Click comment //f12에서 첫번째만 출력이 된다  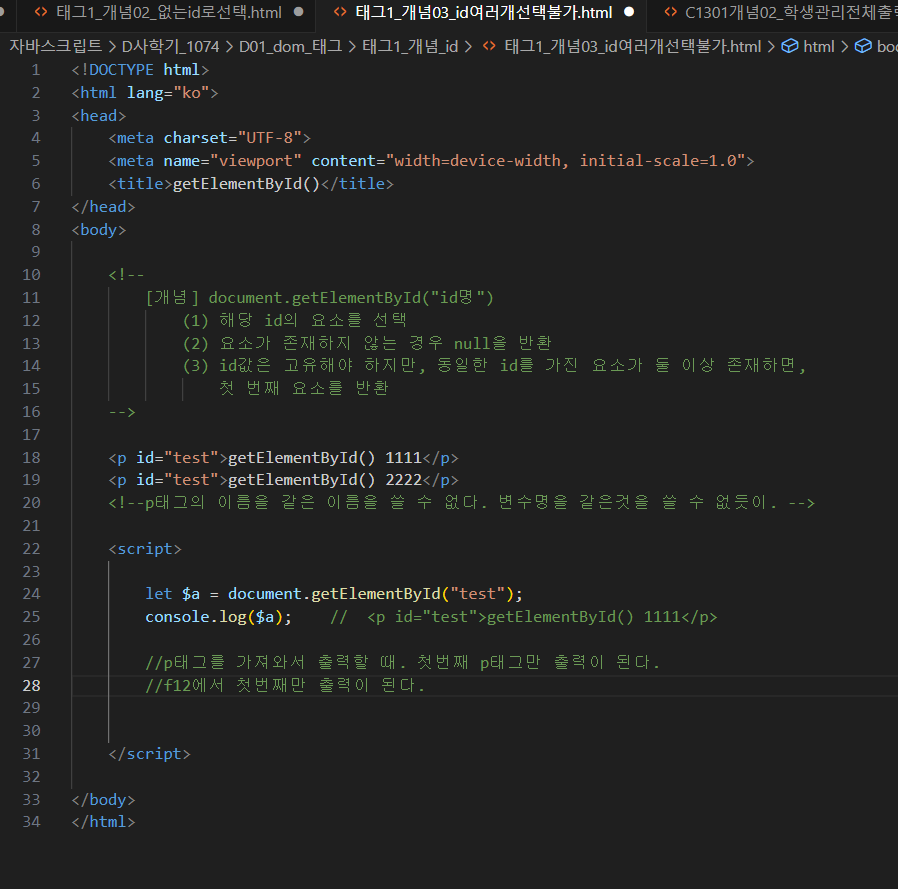(285, 685)
